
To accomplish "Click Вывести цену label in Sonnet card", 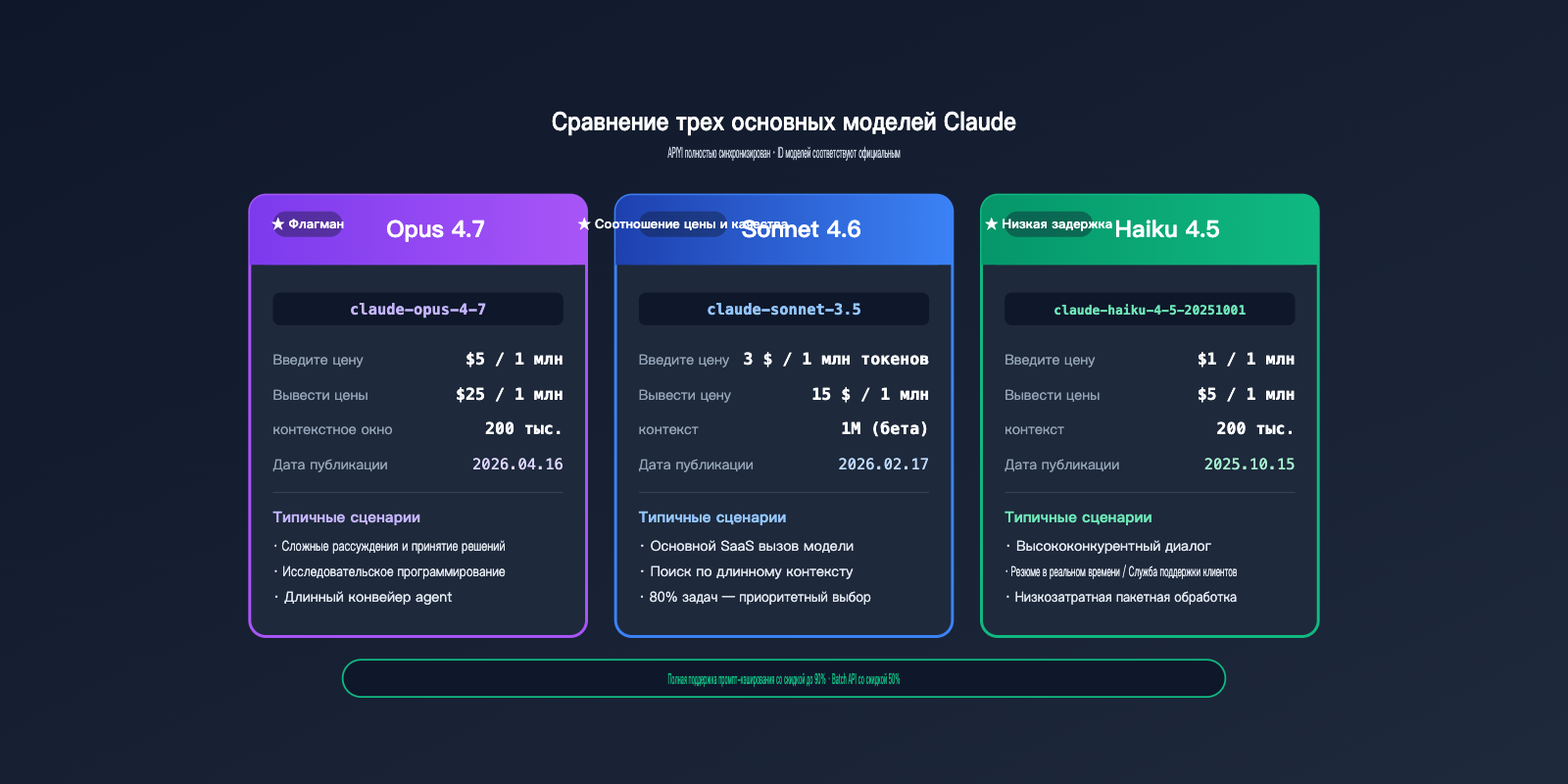I will click(685, 395).
